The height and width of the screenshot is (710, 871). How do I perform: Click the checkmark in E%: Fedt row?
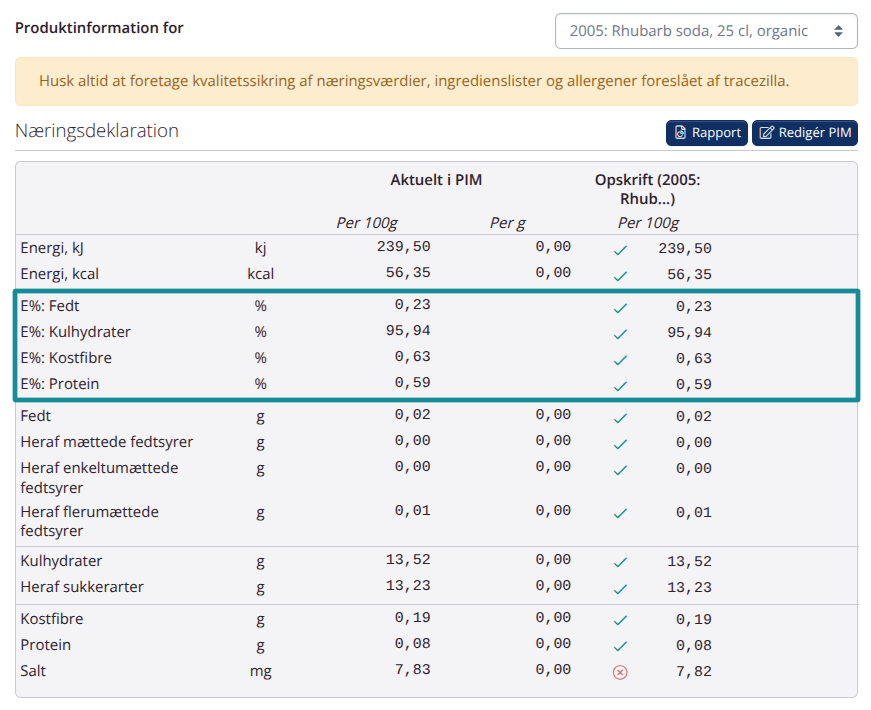tap(620, 308)
